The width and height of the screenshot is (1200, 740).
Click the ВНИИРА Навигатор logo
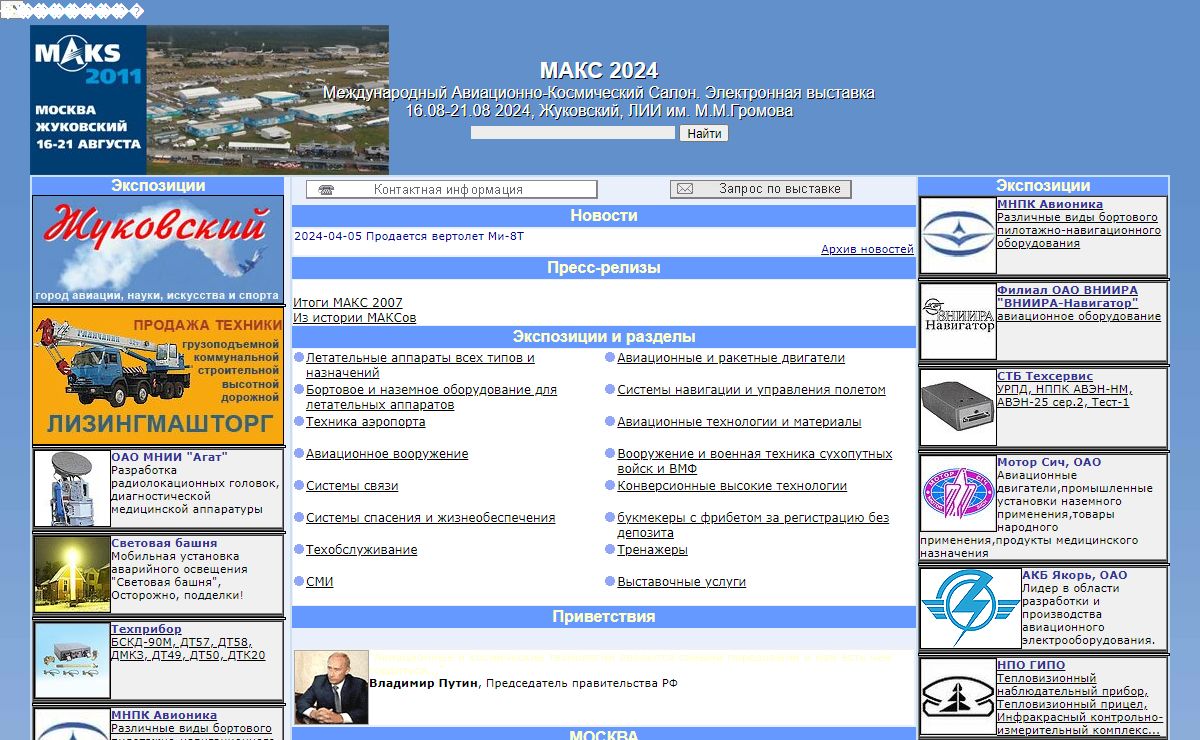958,322
